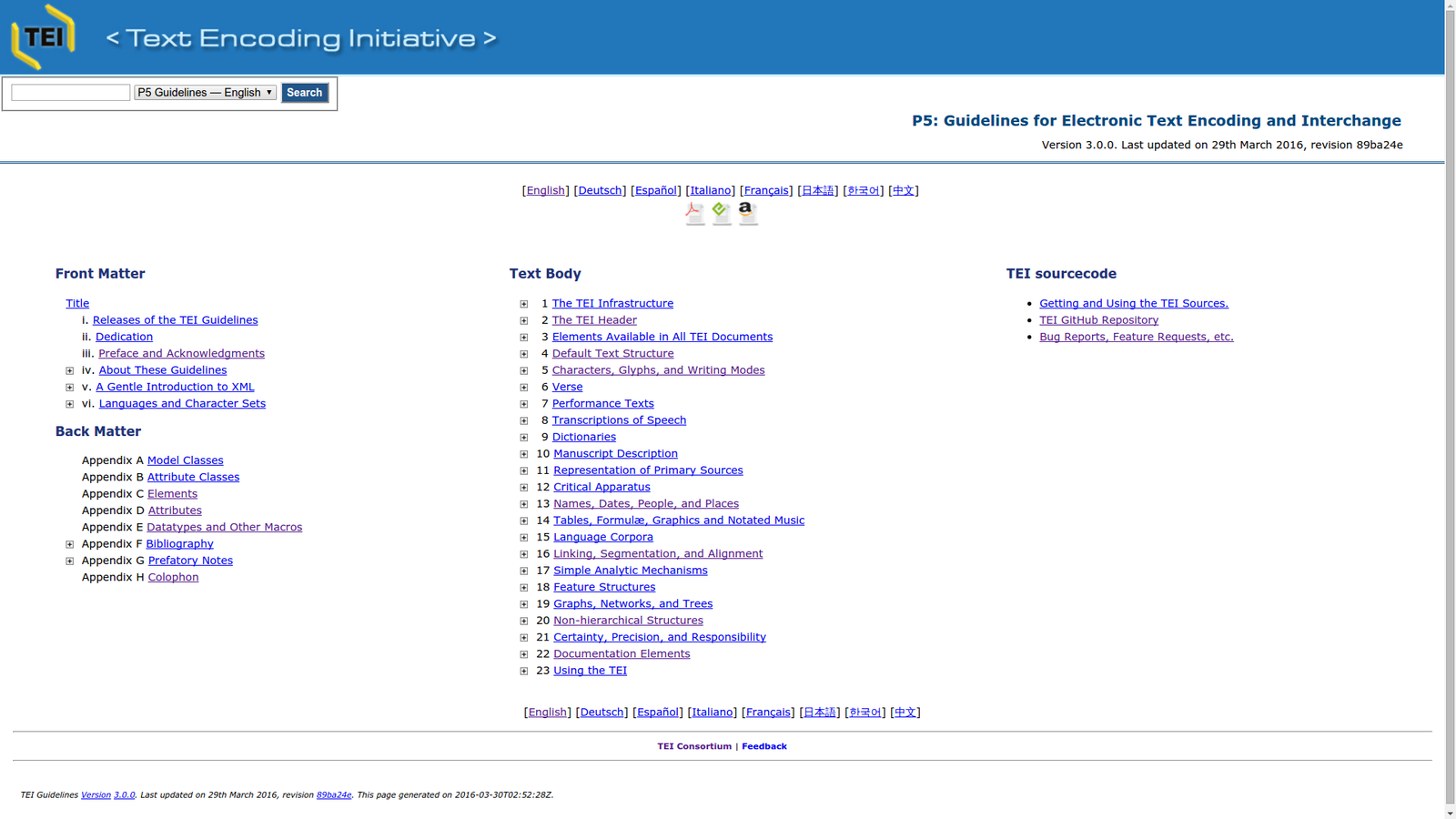Download the Guidelines as EPUB
The width and height of the screenshot is (1456, 819).
[721, 214]
